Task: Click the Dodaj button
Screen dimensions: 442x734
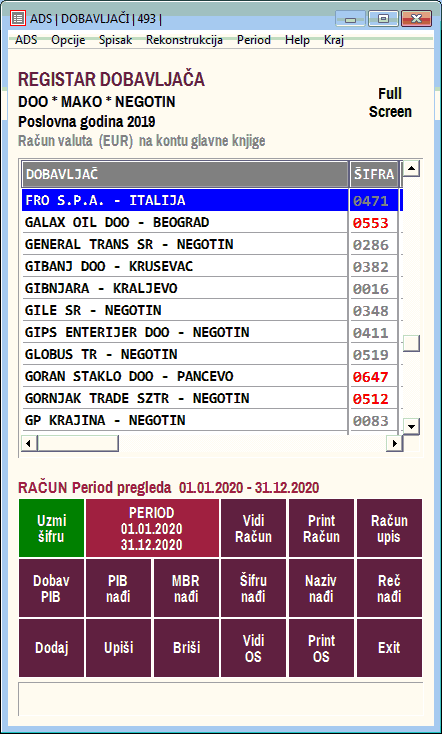Action: pos(52,648)
